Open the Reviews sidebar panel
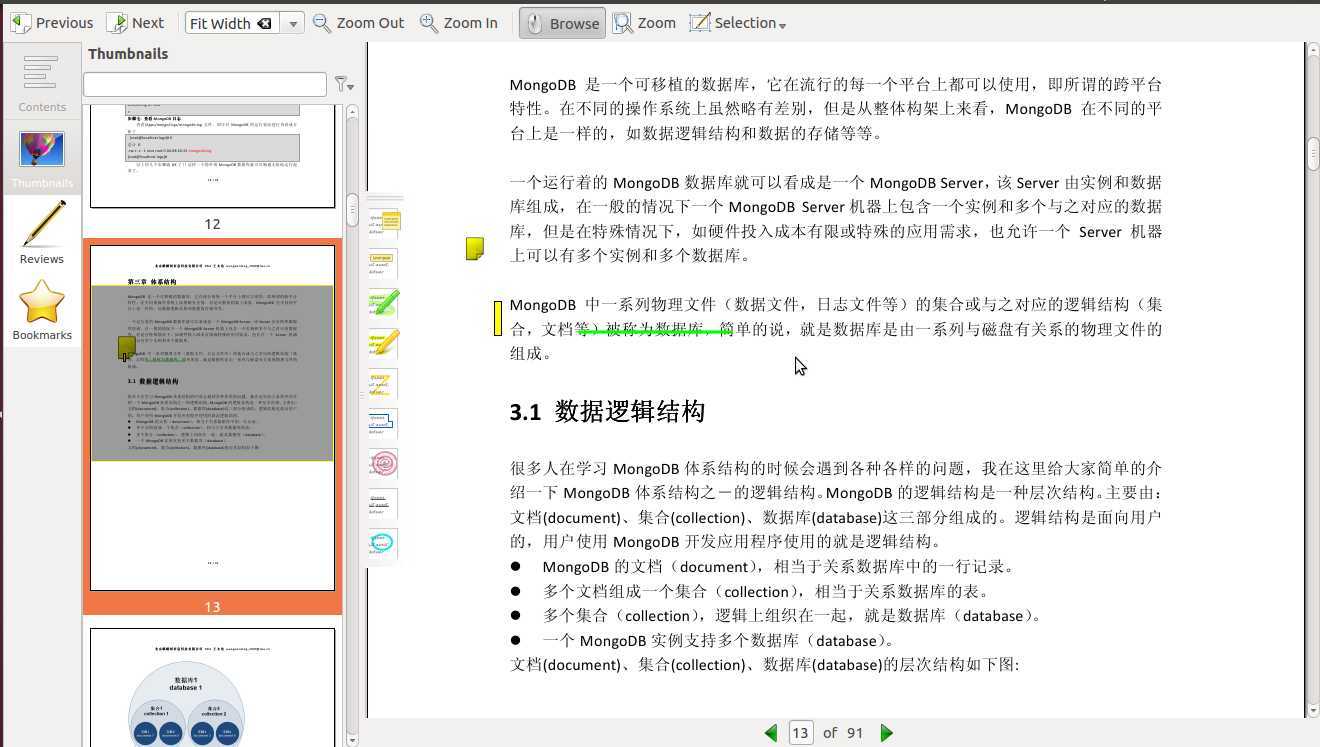 tap(42, 232)
